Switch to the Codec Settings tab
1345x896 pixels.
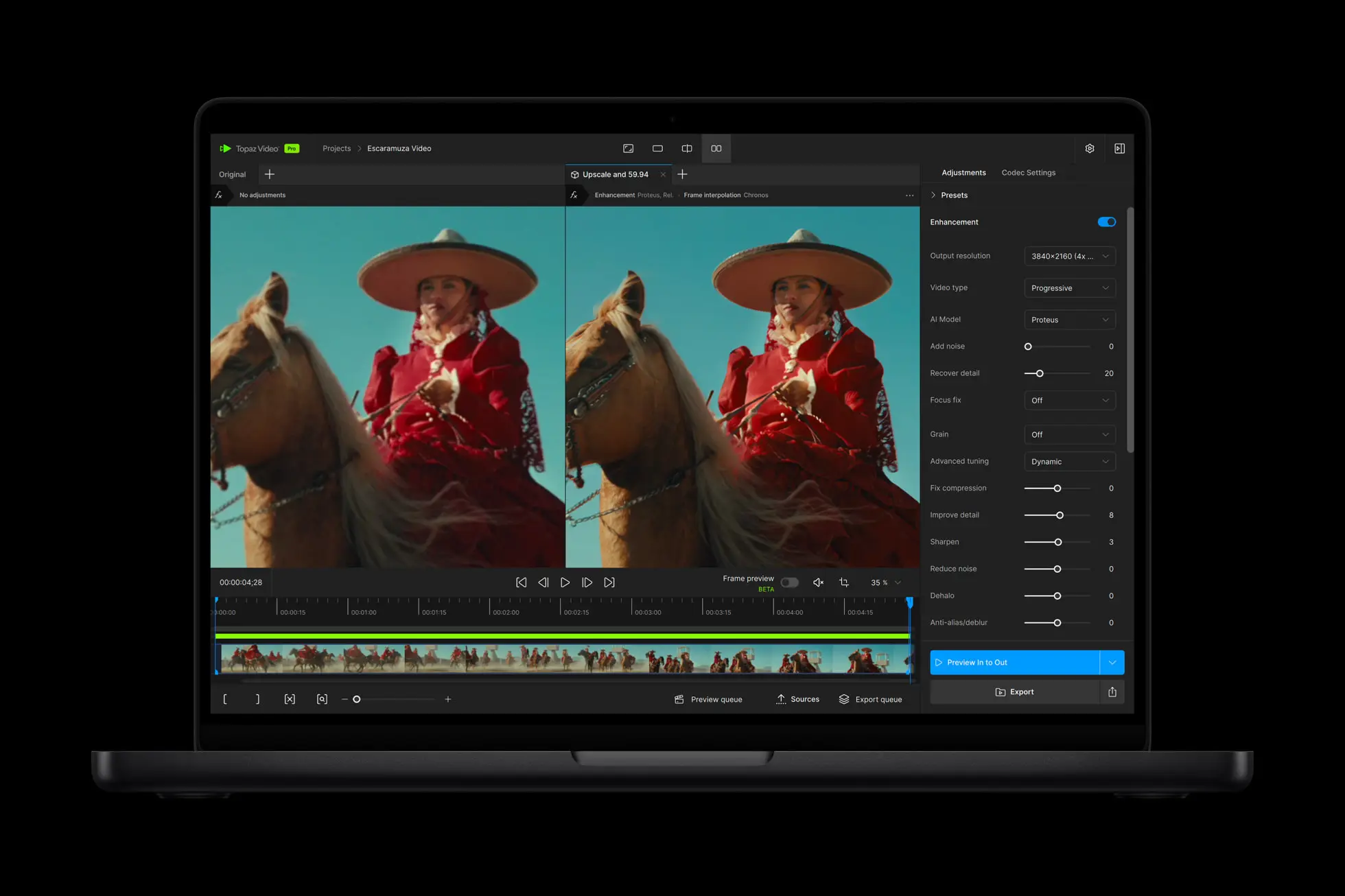1028,172
